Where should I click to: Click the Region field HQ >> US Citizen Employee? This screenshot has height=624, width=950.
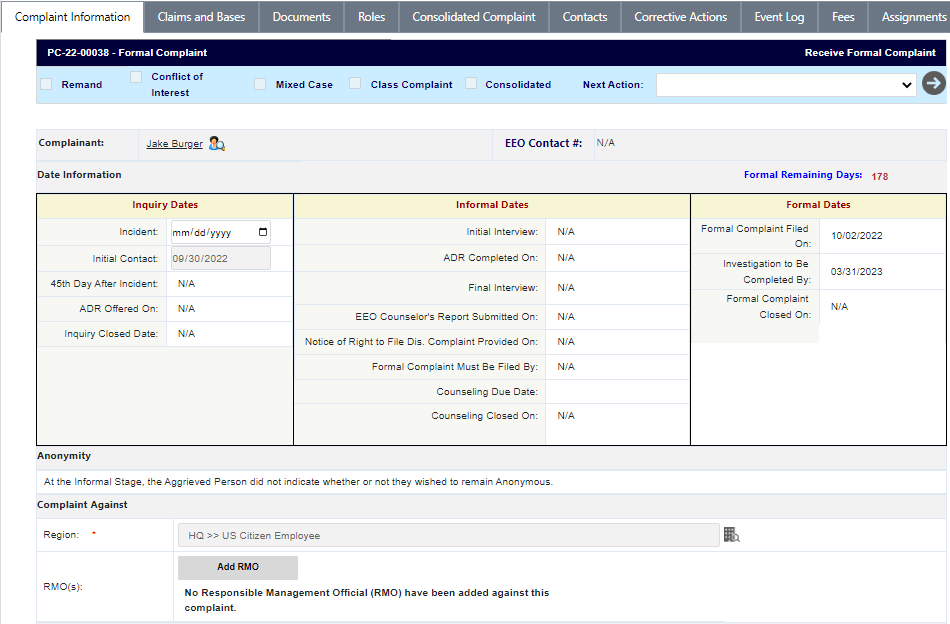pyautogui.click(x=448, y=536)
